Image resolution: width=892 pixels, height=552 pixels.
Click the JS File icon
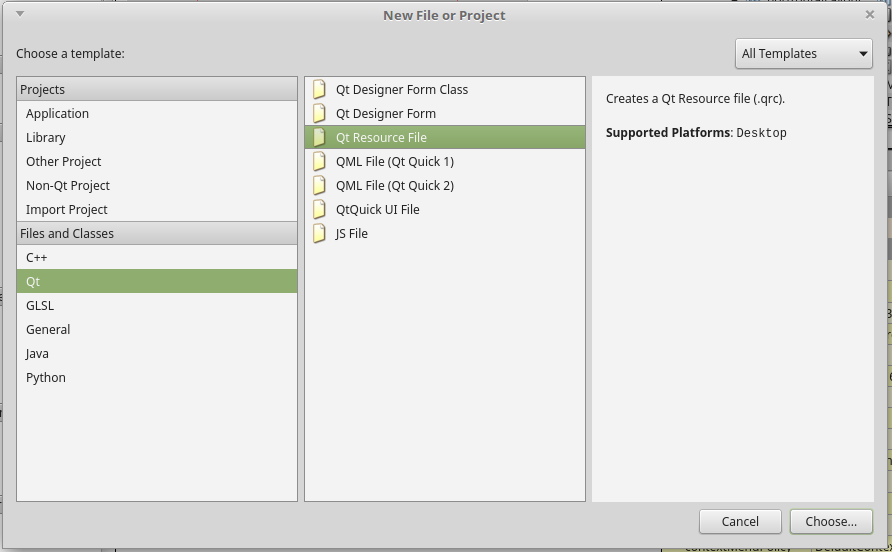click(319, 233)
